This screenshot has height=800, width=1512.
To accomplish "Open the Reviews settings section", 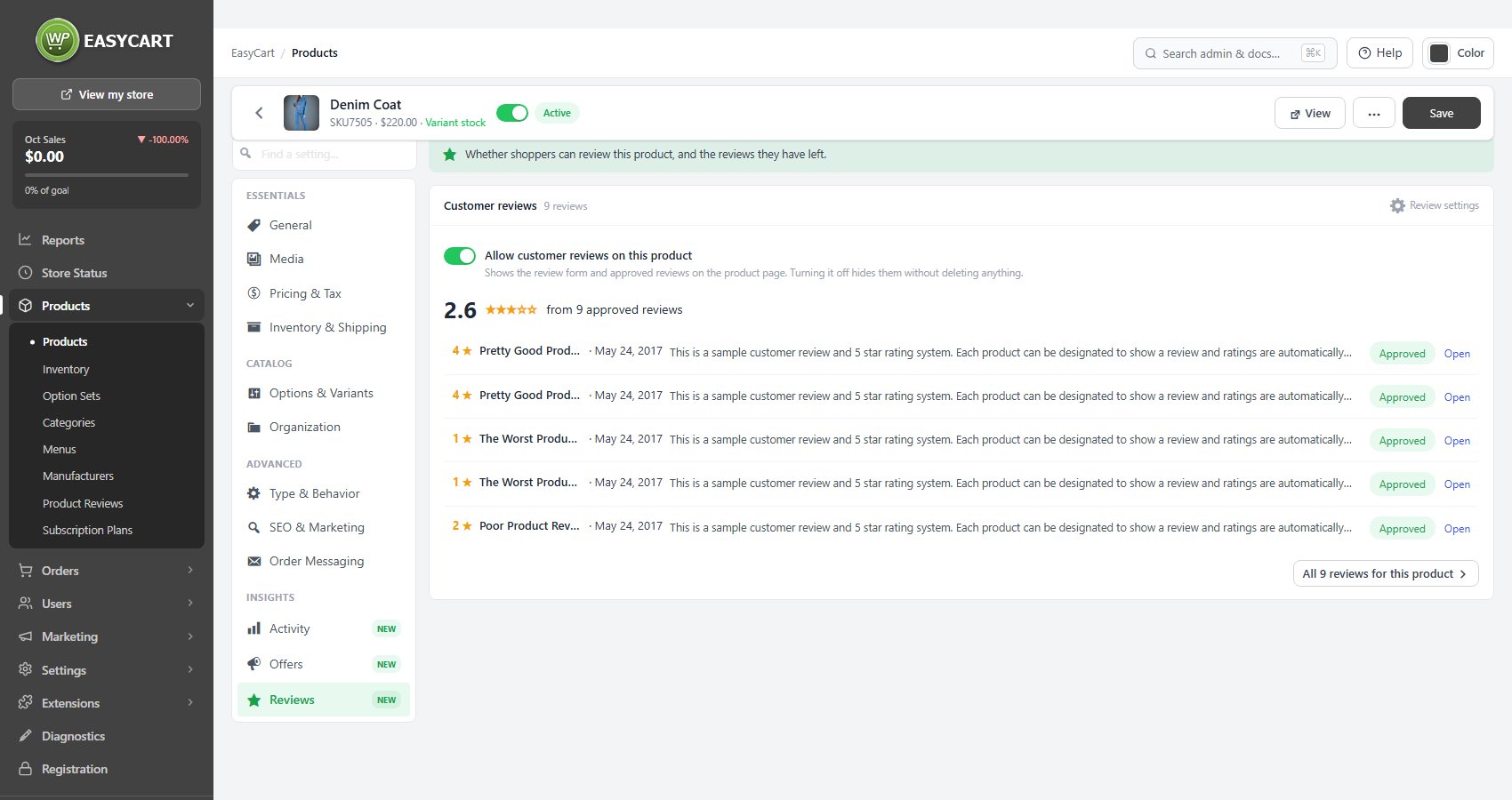I will (x=324, y=700).
